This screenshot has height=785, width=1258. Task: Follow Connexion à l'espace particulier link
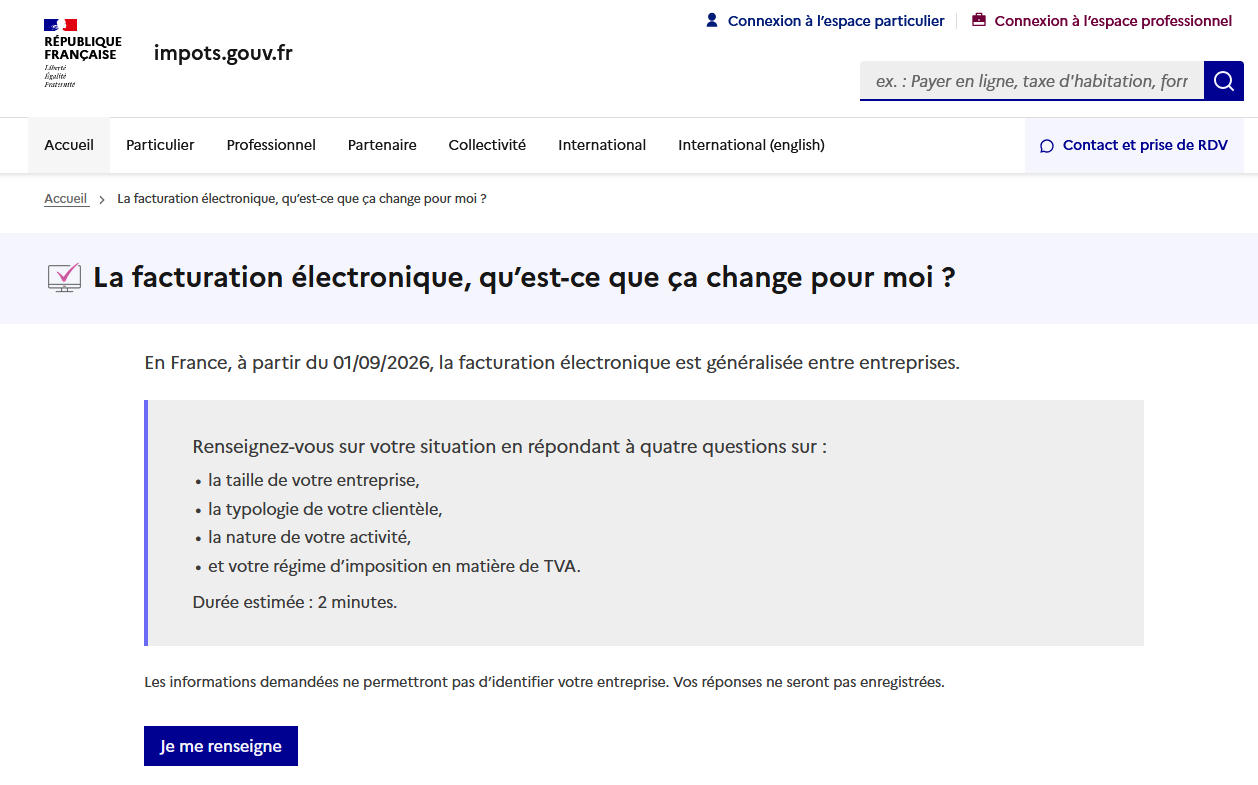[836, 21]
